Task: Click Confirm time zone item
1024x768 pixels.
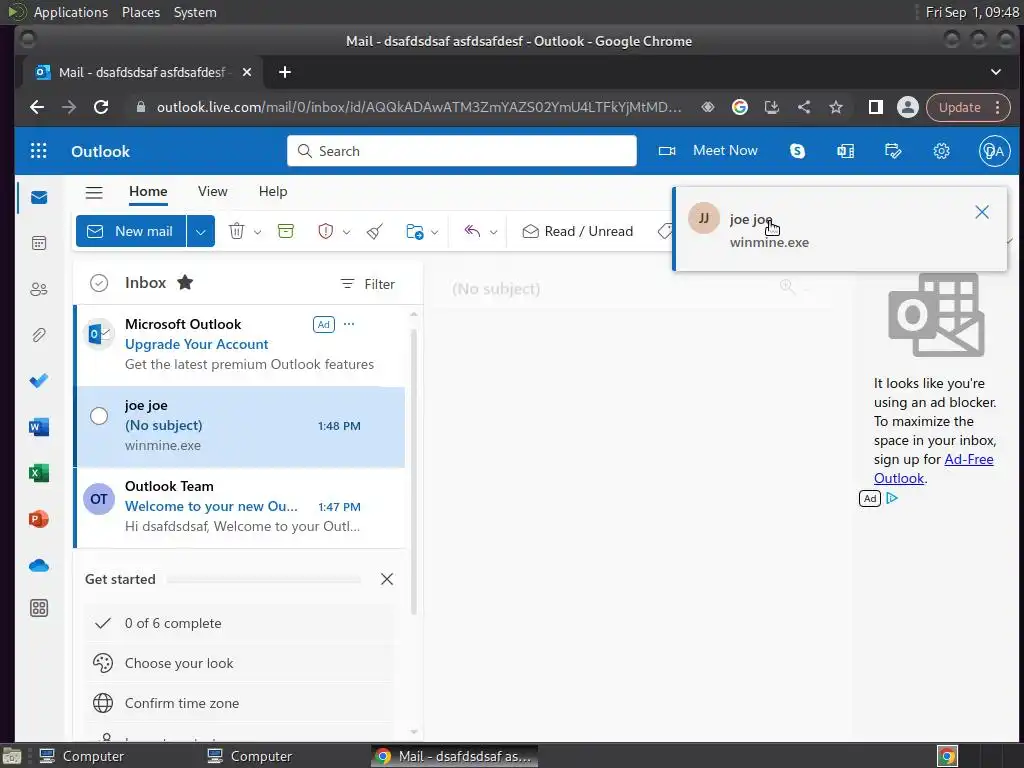Action: tap(240, 703)
